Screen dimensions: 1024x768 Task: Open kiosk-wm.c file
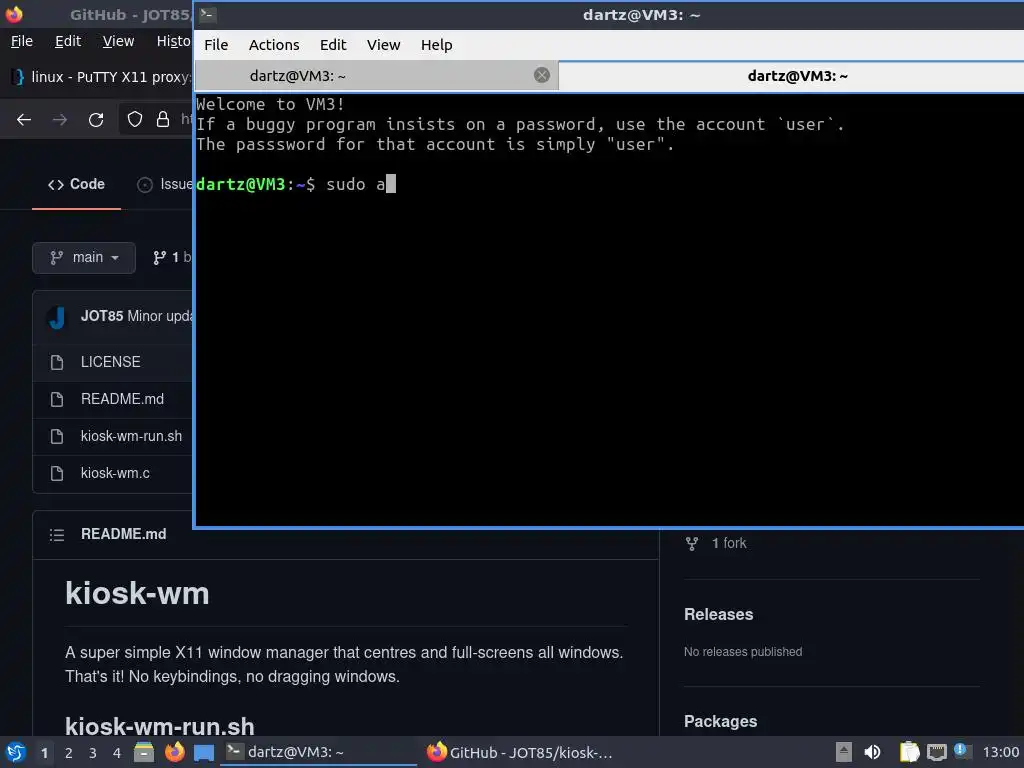tap(115, 473)
